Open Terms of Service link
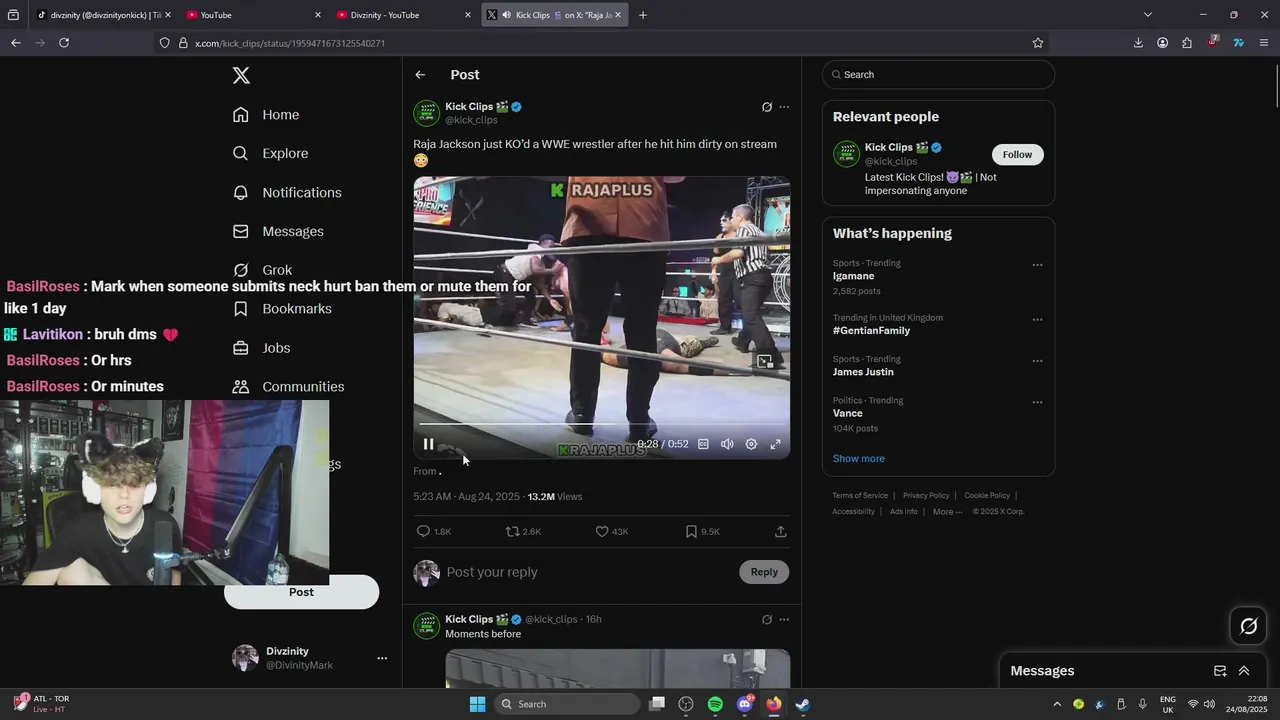 860,496
